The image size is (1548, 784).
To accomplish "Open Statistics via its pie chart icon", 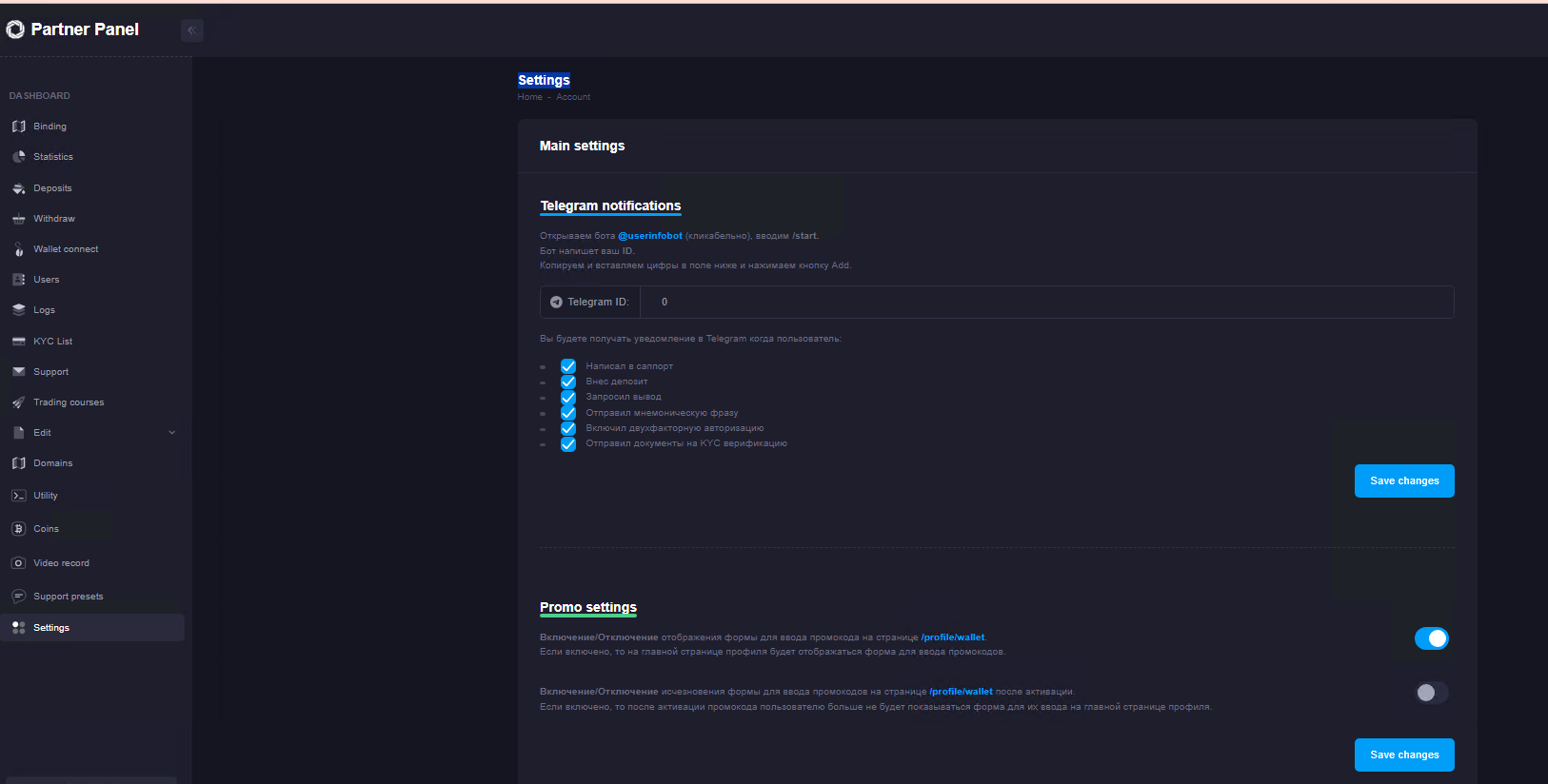I will pos(18,157).
